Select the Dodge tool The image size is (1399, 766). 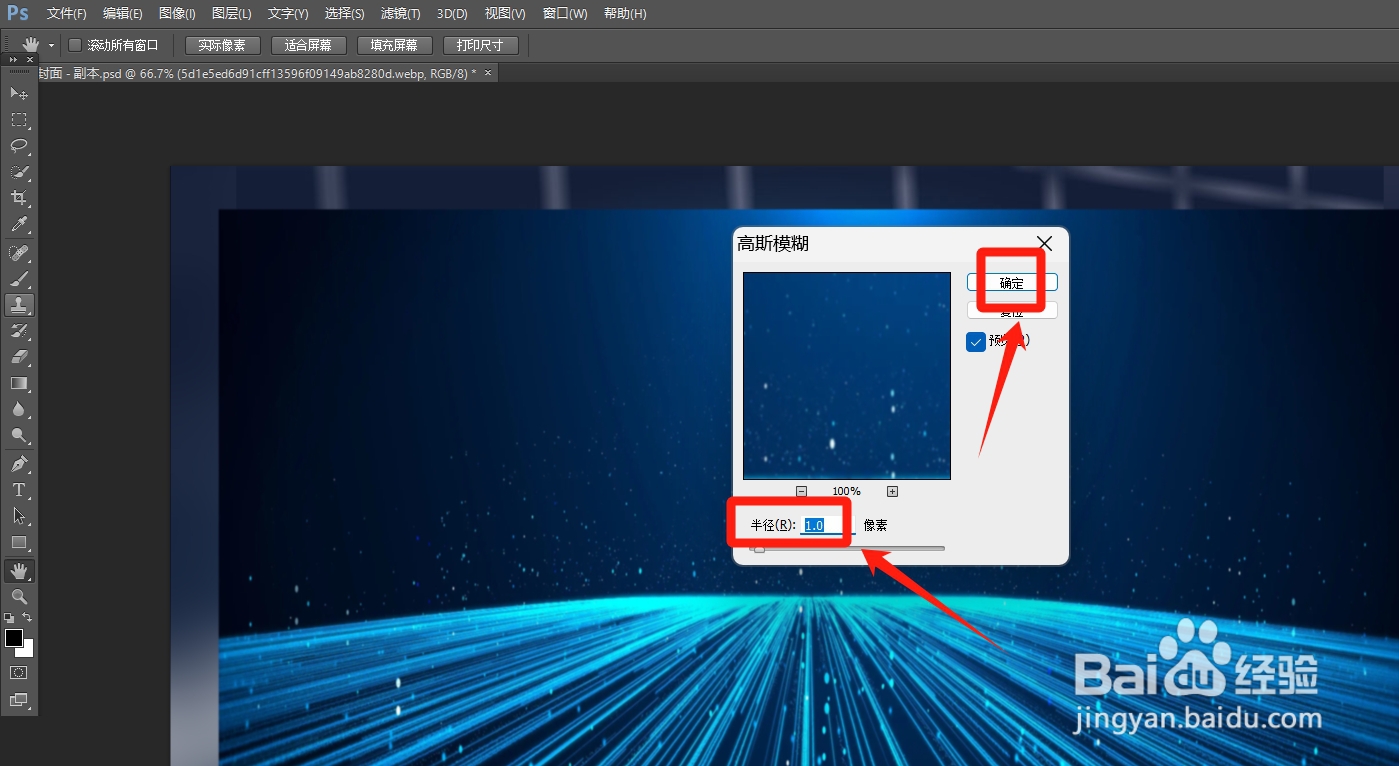[19, 435]
